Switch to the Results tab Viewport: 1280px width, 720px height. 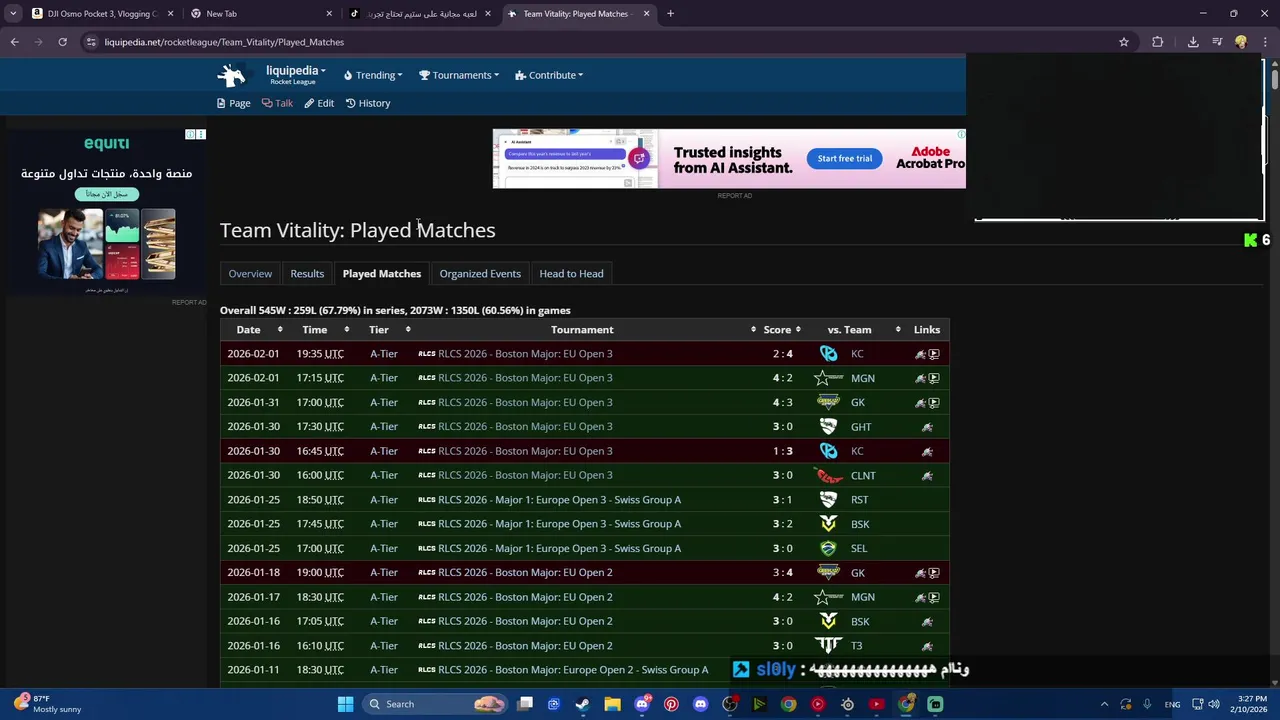tap(307, 274)
